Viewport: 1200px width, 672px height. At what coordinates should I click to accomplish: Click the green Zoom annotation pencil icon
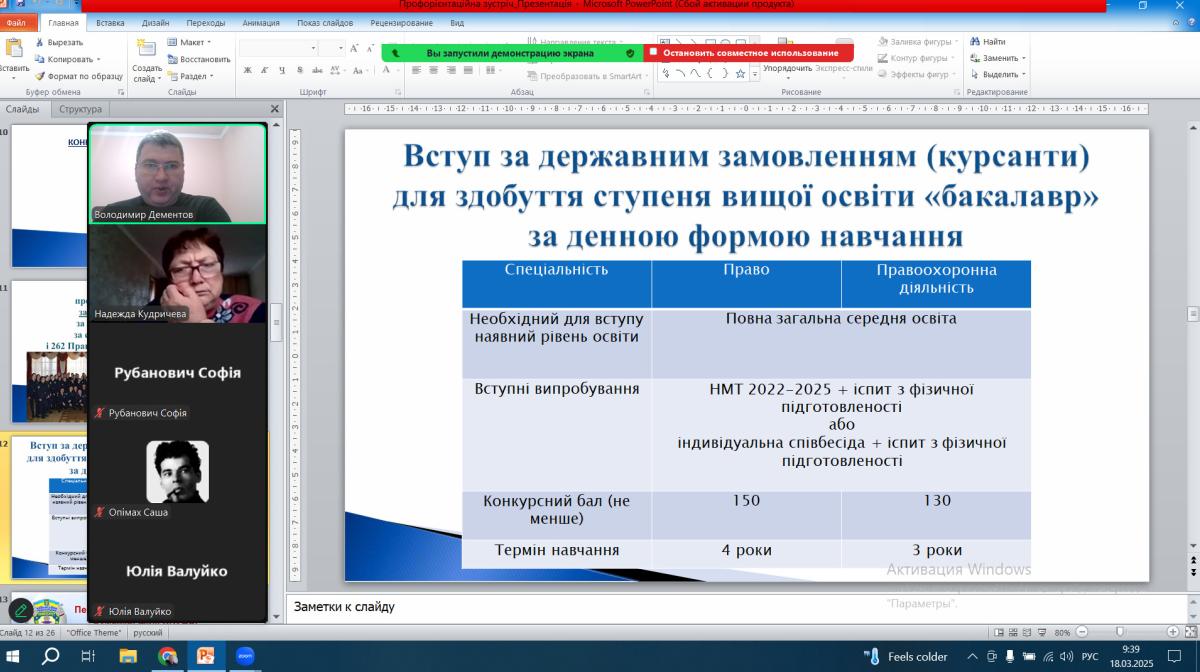click(x=20, y=610)
